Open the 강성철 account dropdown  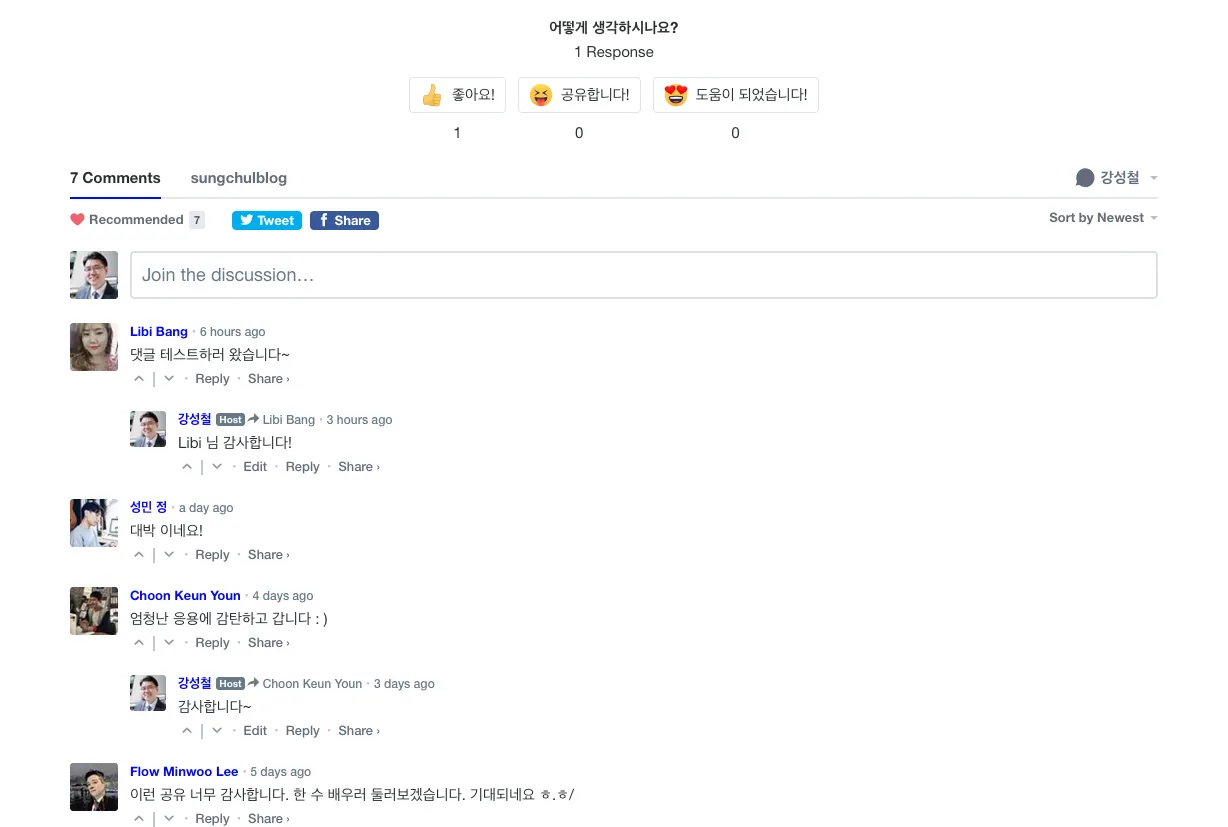click(1117, 178)
